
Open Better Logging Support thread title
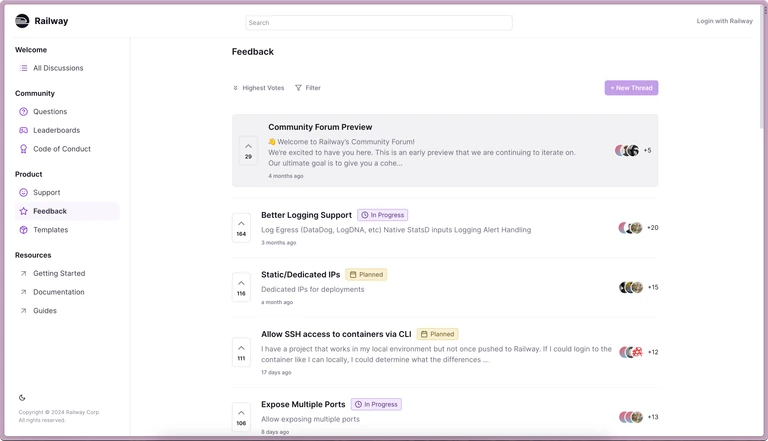[x=306, y=215]
